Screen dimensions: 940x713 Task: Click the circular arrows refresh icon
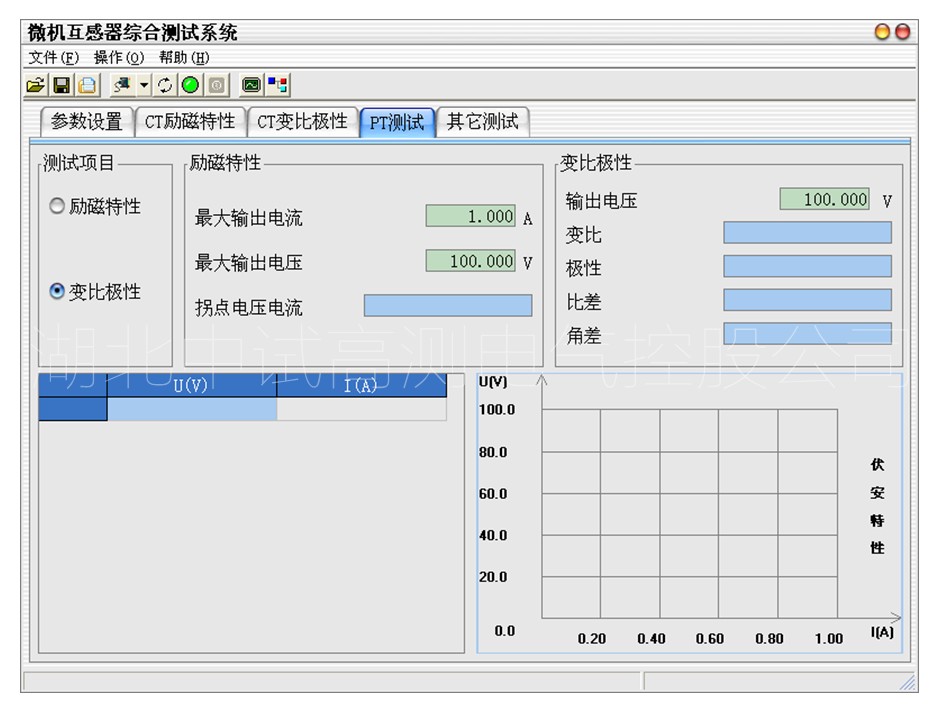pyautogui.click(x=165, y=85)
